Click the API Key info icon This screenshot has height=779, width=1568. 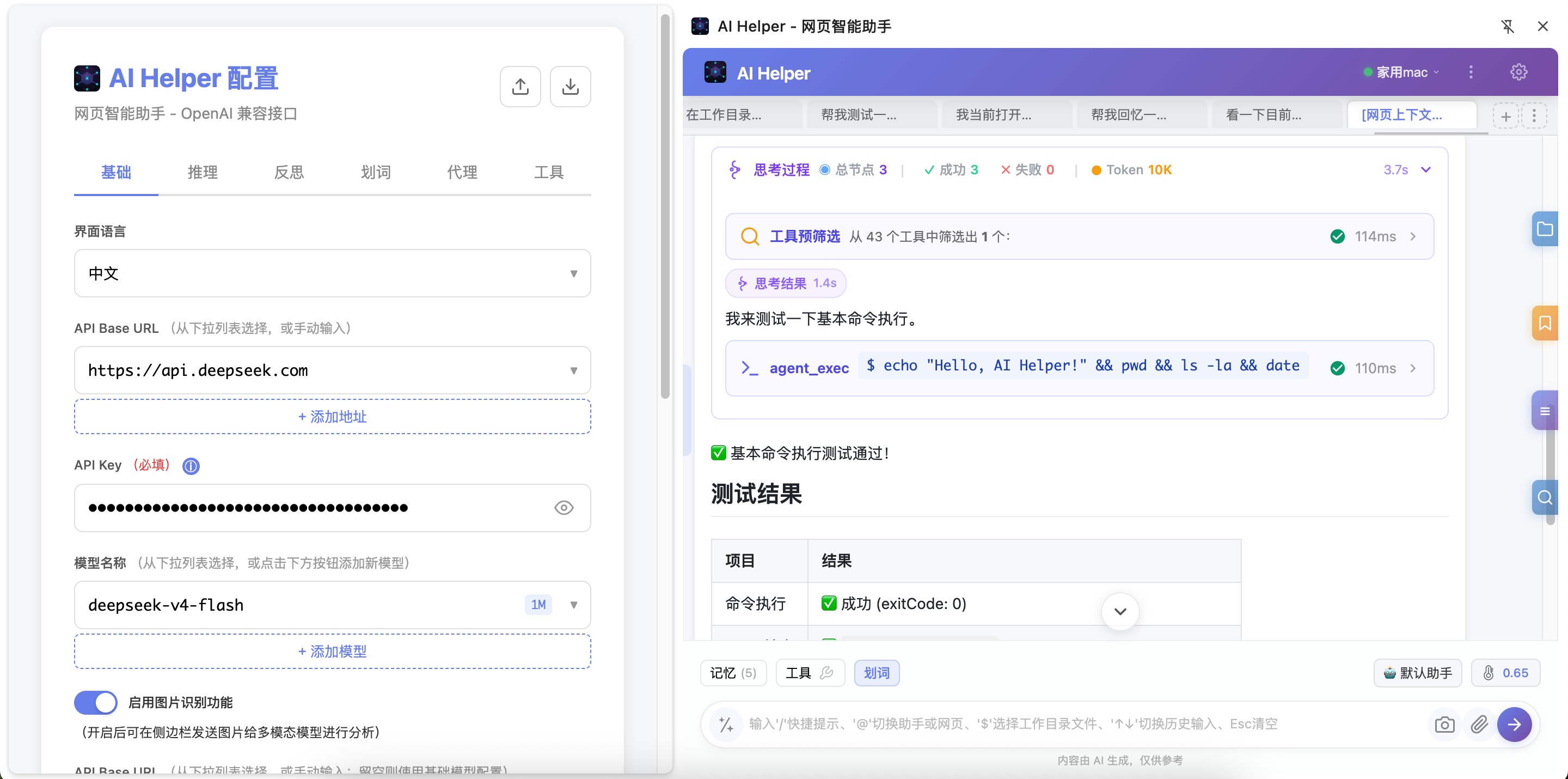[x=191, y=466]
